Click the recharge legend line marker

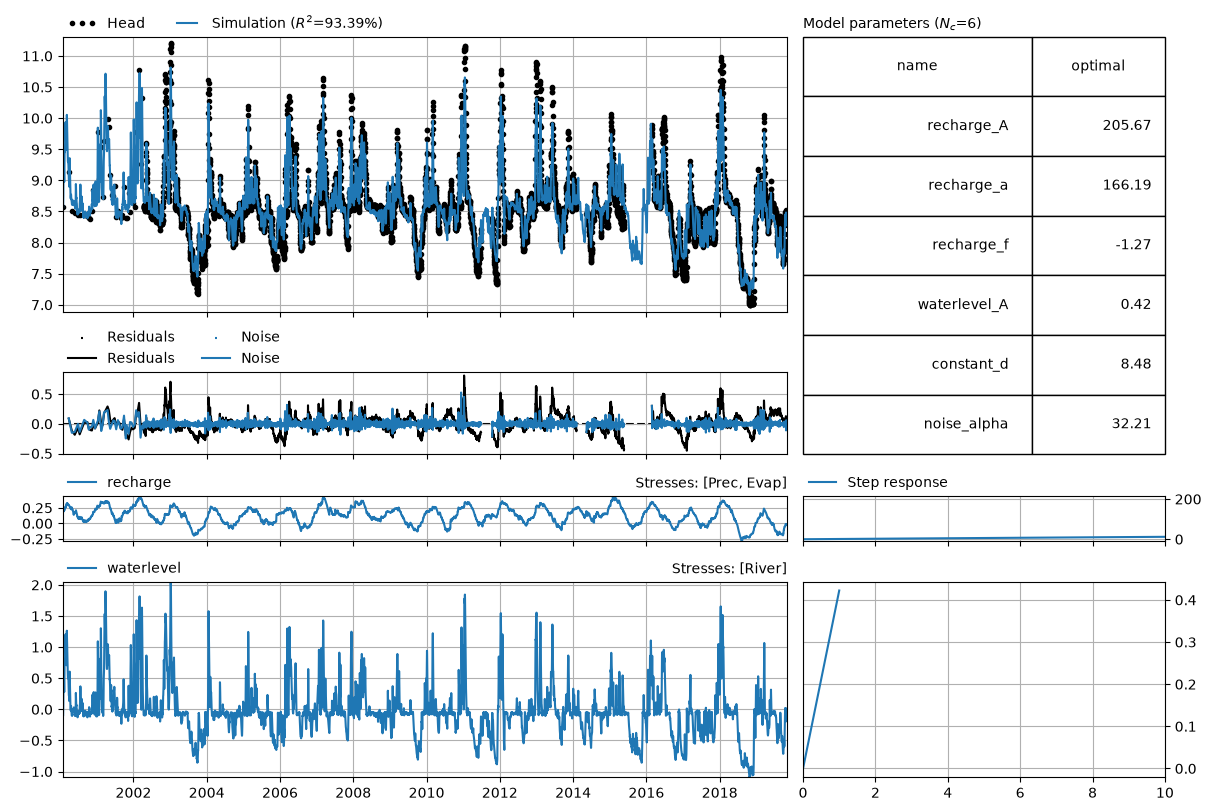83,482
